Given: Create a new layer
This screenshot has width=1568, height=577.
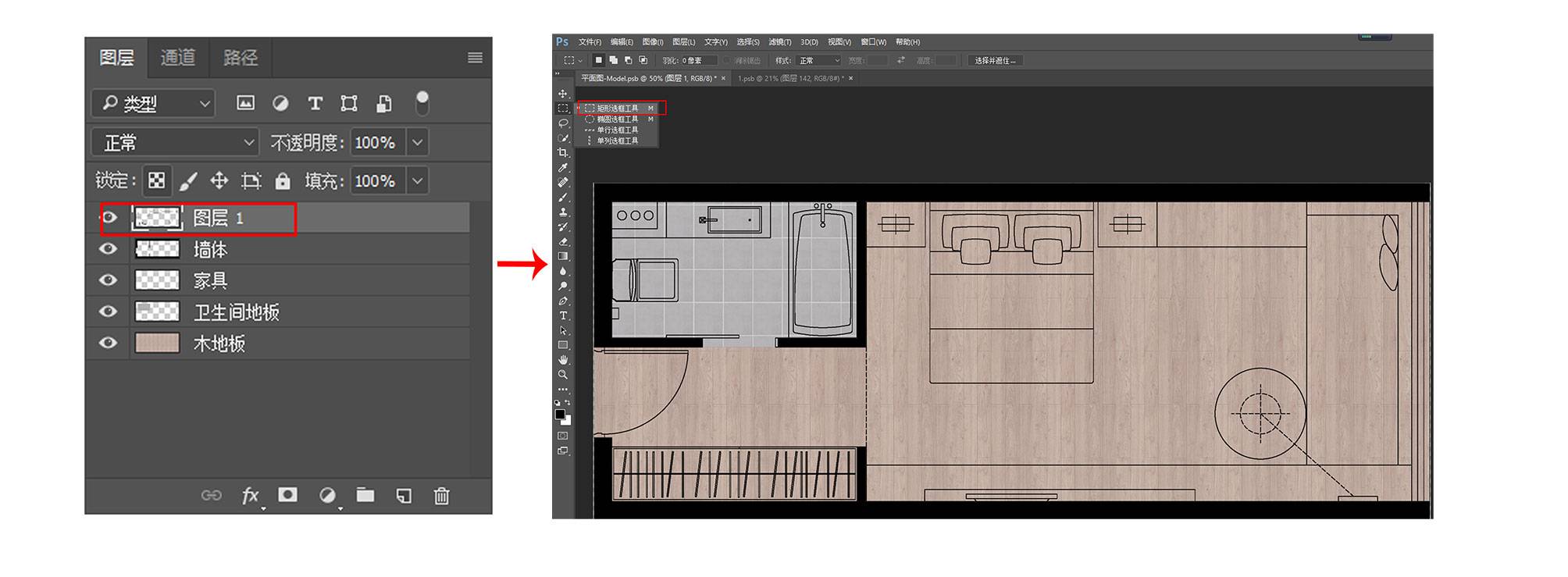Looking at the screenshot, I should (403, 495).
